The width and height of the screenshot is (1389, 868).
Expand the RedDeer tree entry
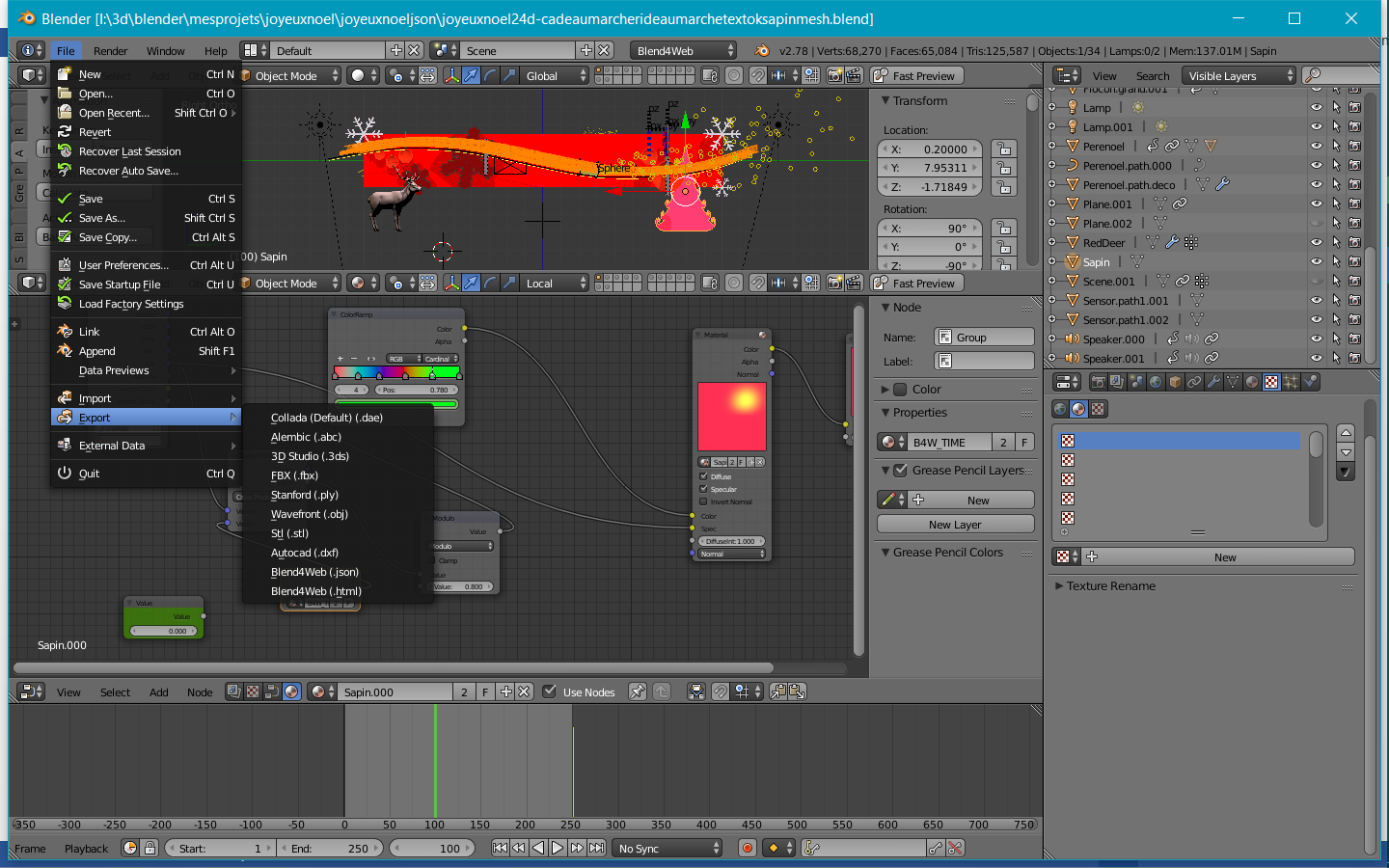(1052, 242)
